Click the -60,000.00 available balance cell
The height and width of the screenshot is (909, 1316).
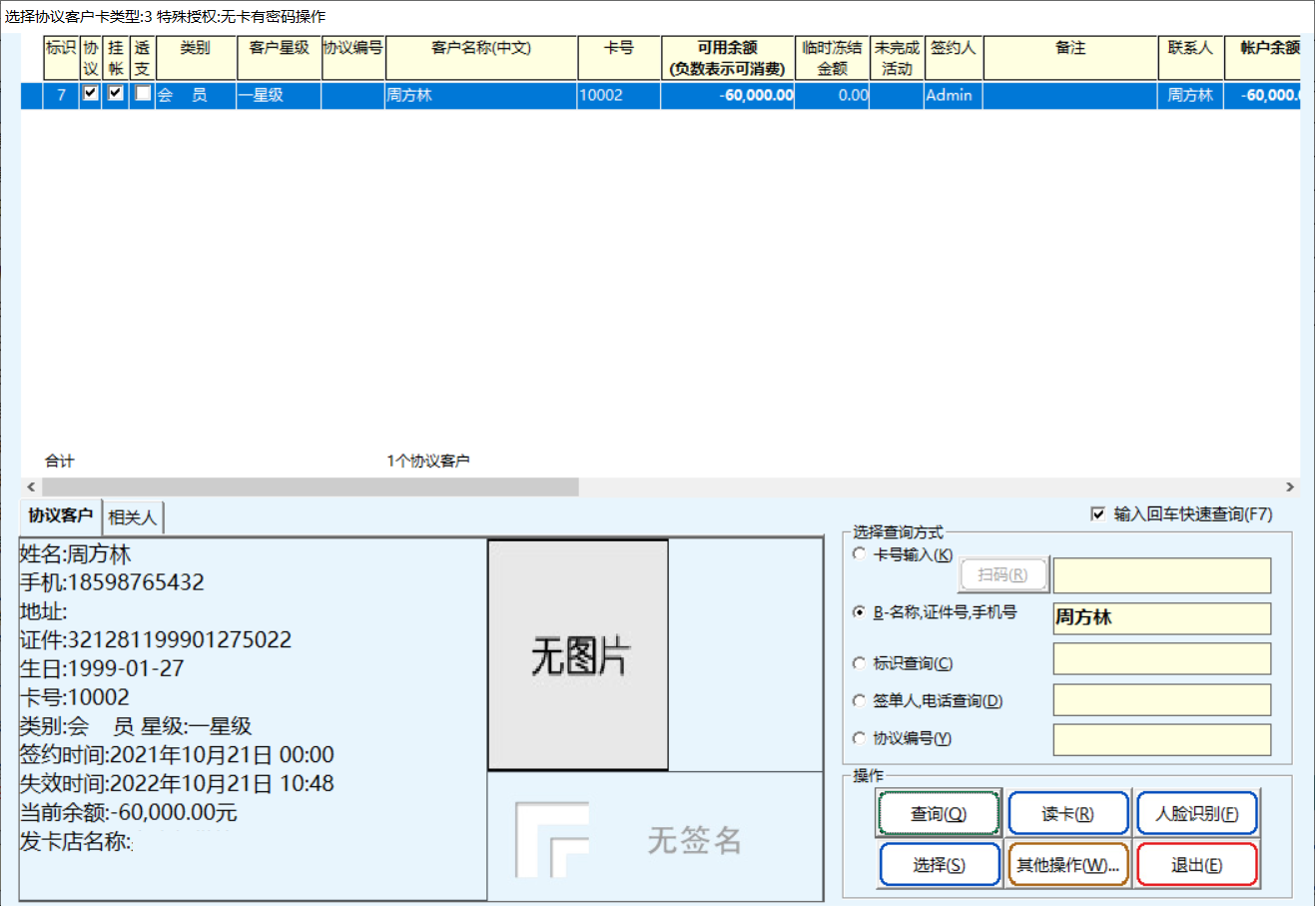coord(728,95)
